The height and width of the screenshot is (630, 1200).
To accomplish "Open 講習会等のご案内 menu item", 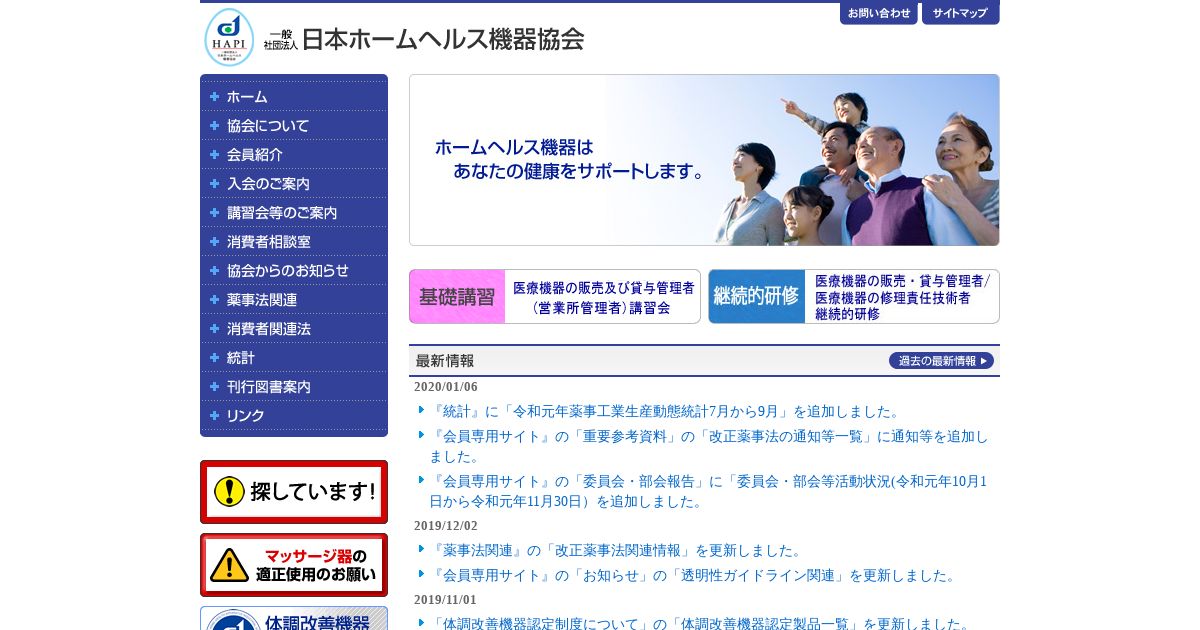I will (x=294, y=213).
